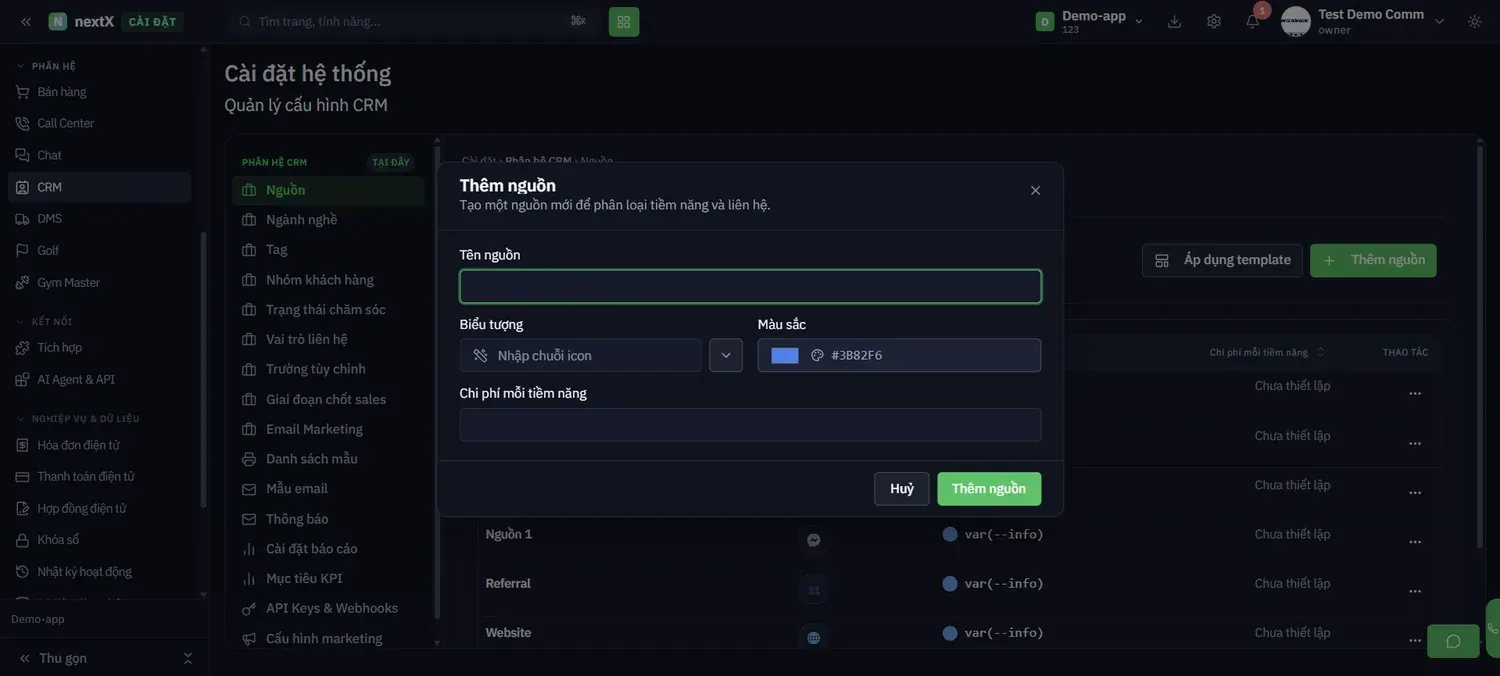The image size is (1500, 676).
Task: Click the download icon in the top bar
Action: (x=1175, y=21)
